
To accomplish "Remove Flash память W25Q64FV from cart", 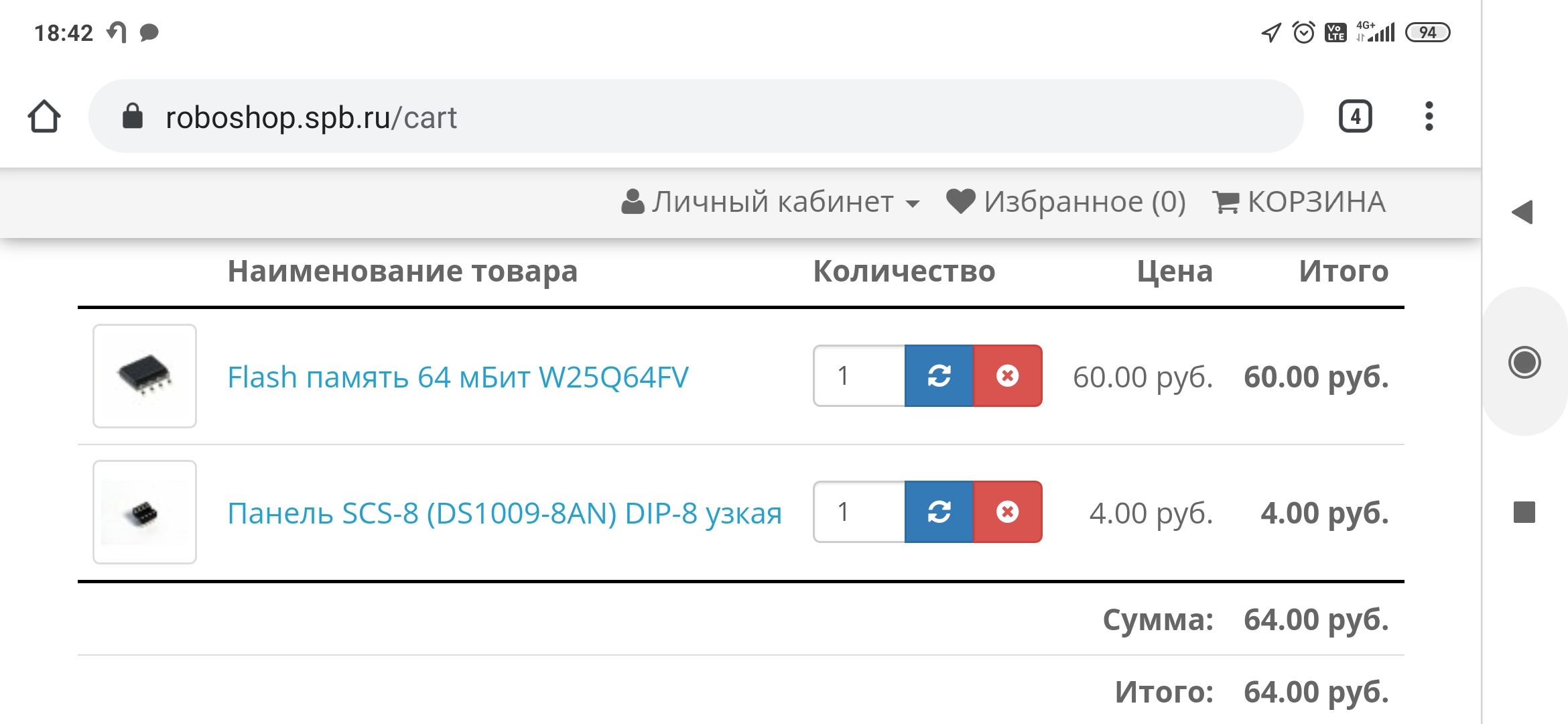I will 1007,376.
